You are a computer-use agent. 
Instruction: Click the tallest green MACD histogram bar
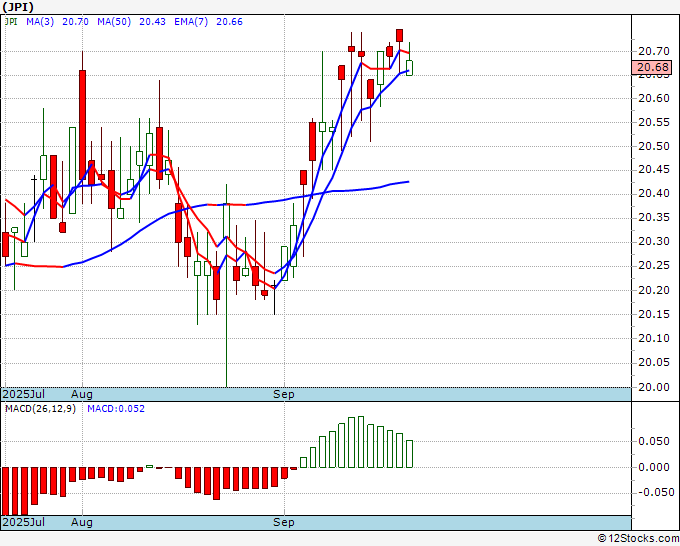(361, 442)
